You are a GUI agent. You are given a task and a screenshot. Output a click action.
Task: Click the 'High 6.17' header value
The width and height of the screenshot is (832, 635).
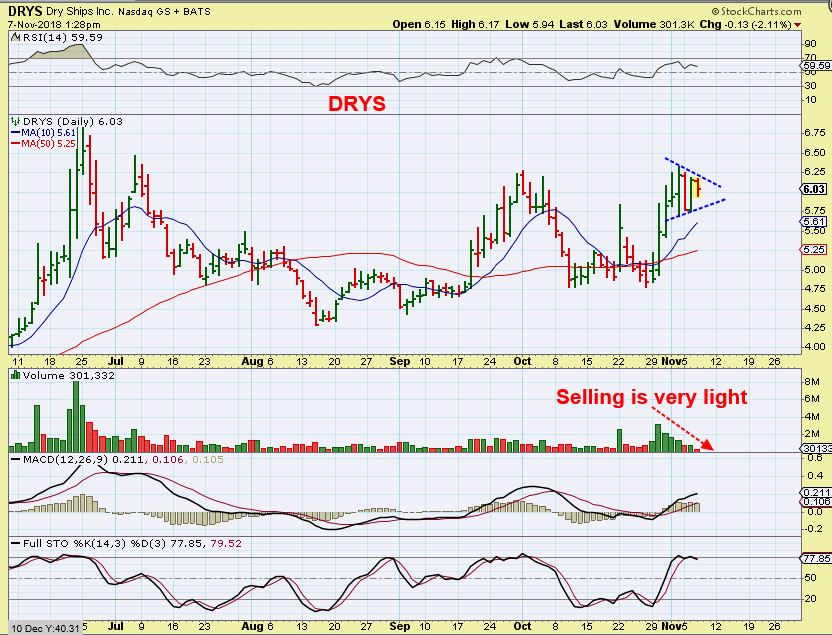(475, 24)
